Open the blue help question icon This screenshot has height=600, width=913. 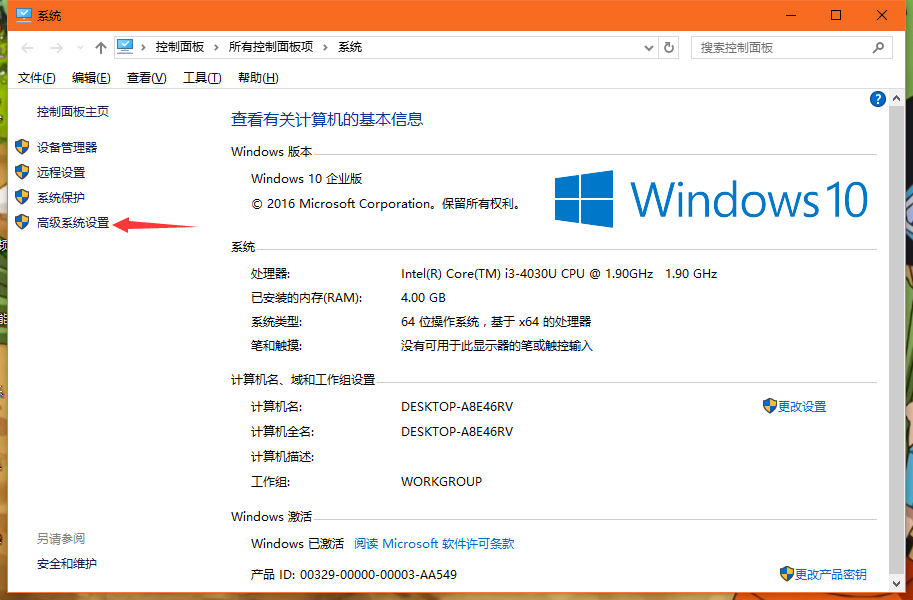point(877,99)
